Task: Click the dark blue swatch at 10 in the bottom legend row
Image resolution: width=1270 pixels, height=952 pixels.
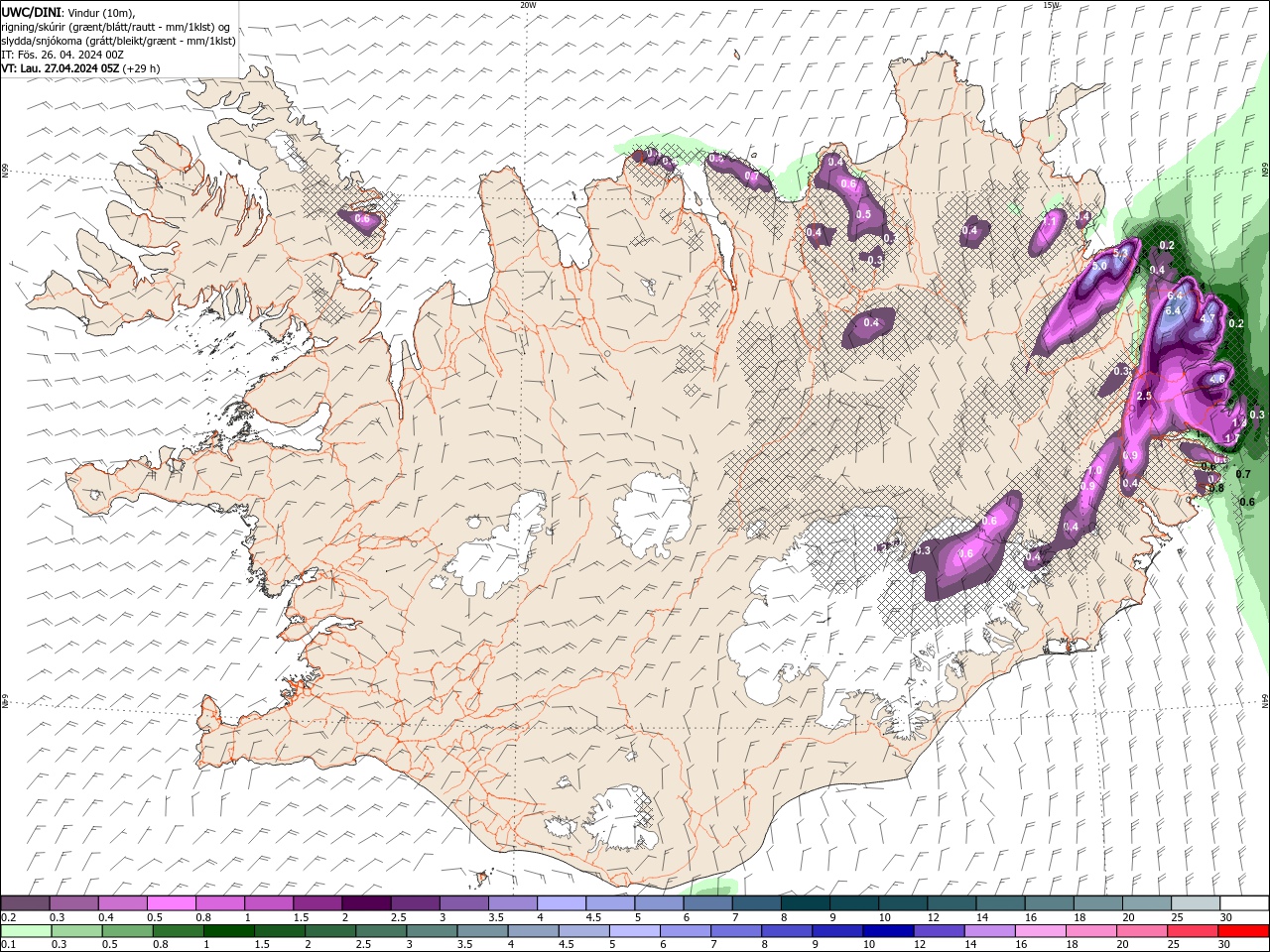Action: point(886,931)
